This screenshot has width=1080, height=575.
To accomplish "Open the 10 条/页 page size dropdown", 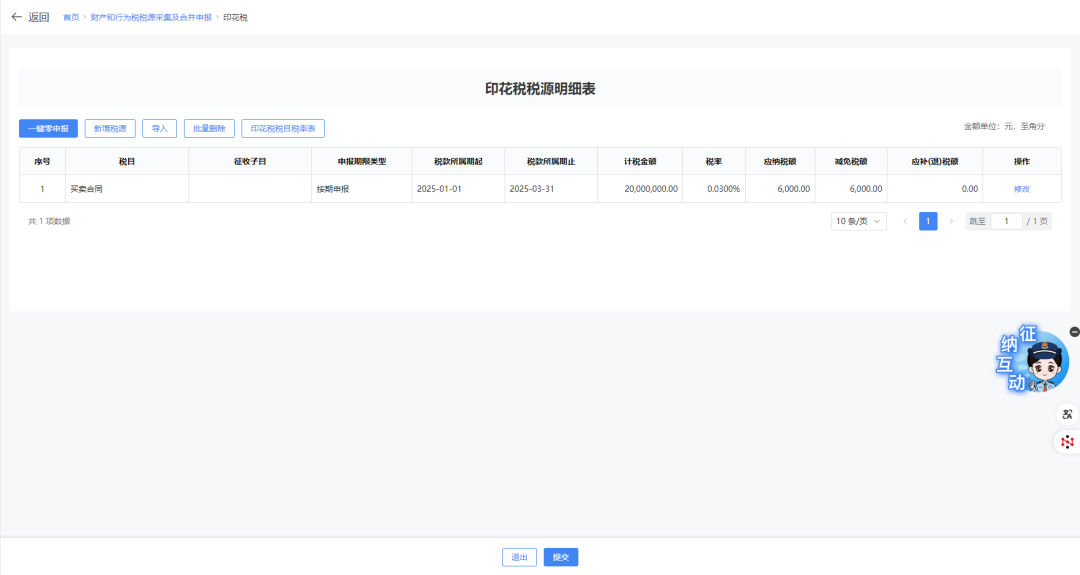I will click(858, 221).
